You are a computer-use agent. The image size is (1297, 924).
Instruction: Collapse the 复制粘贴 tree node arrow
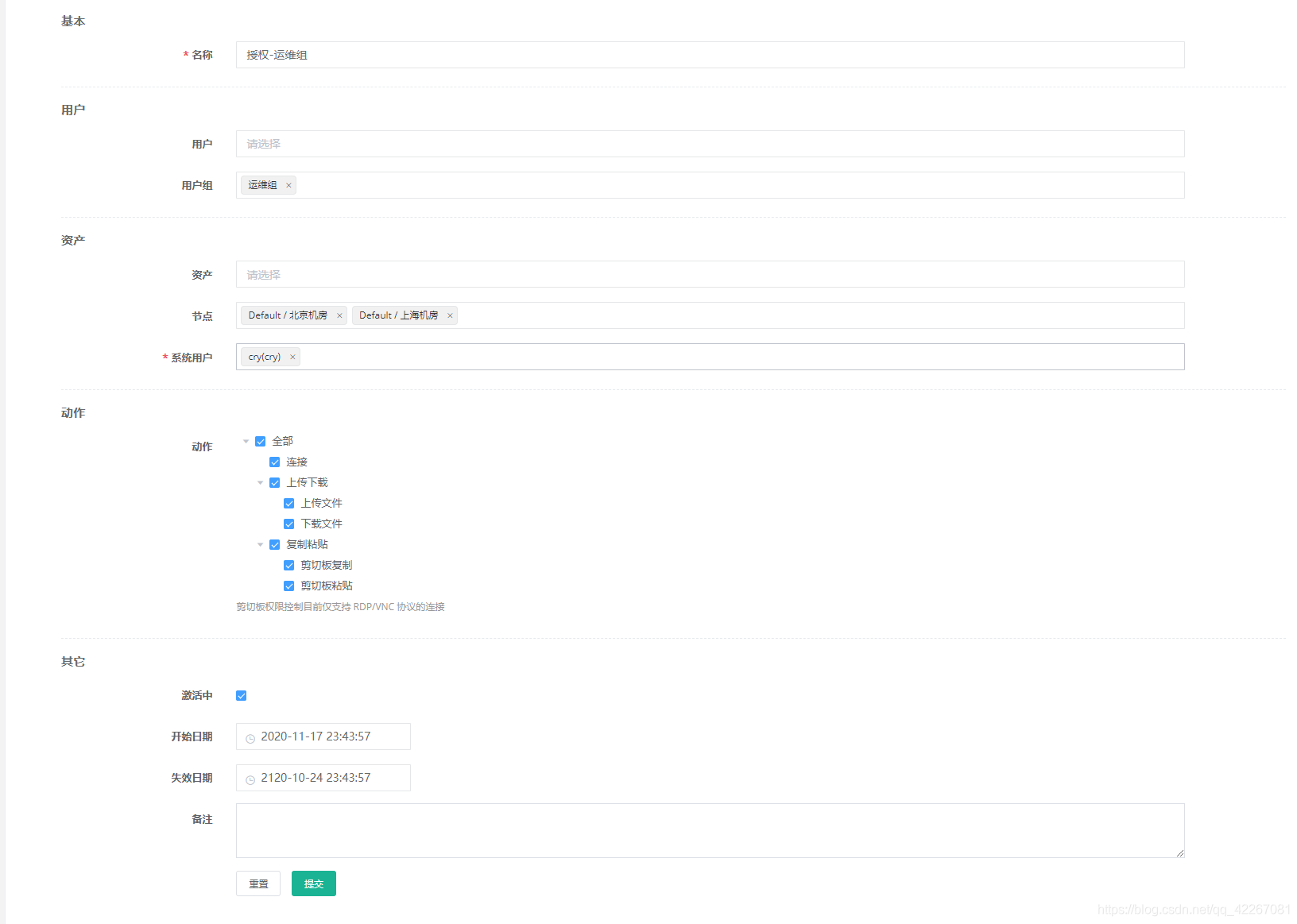(x=260, y=544)
